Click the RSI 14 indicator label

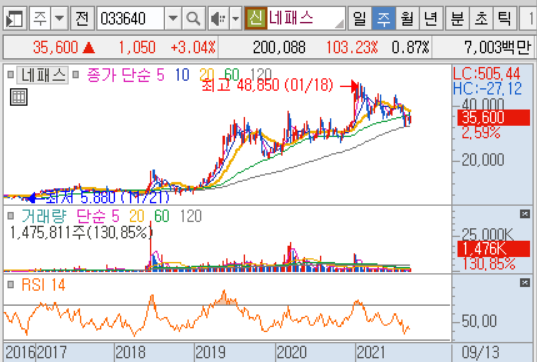tap(43, 285)
